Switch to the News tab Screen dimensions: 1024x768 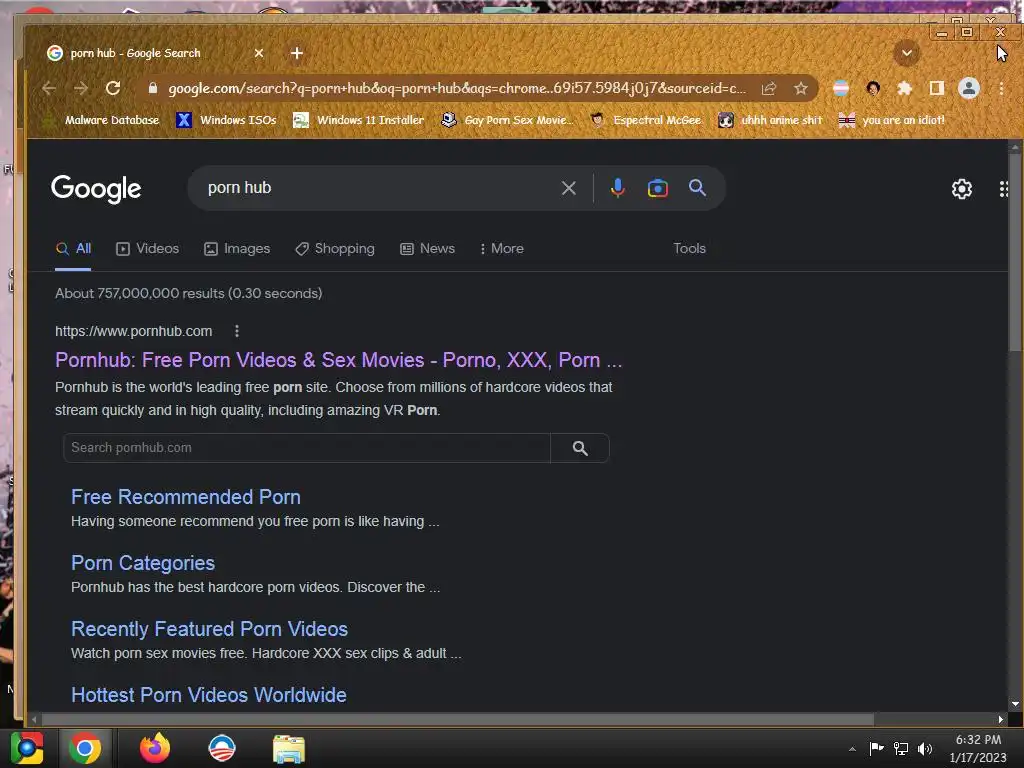click(427, 249)
